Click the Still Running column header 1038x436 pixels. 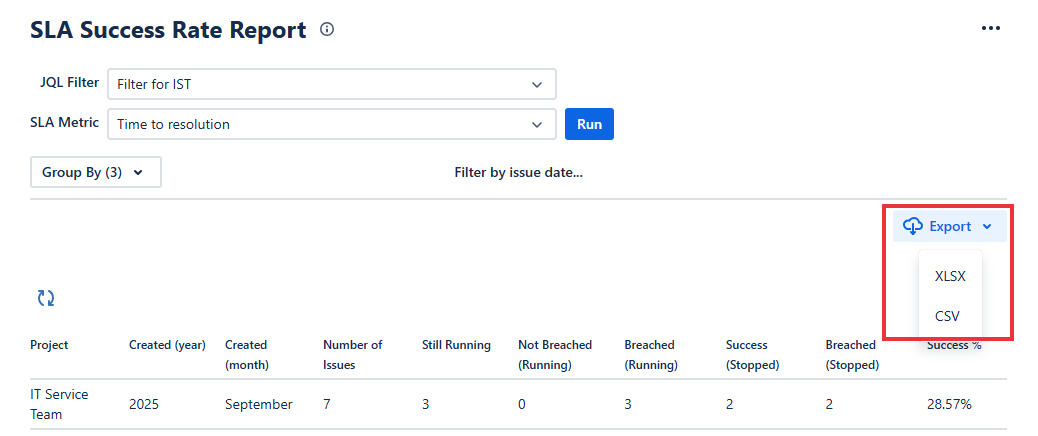click(456, 345)
